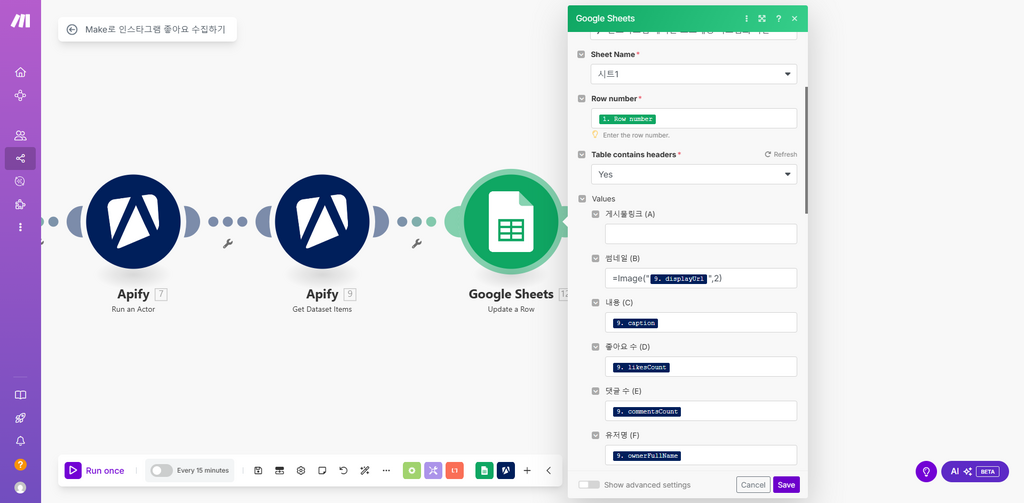The height and width of the screenshot is (503, 1024).
Task: Open the Team members icon
Action: coord(20,135)
